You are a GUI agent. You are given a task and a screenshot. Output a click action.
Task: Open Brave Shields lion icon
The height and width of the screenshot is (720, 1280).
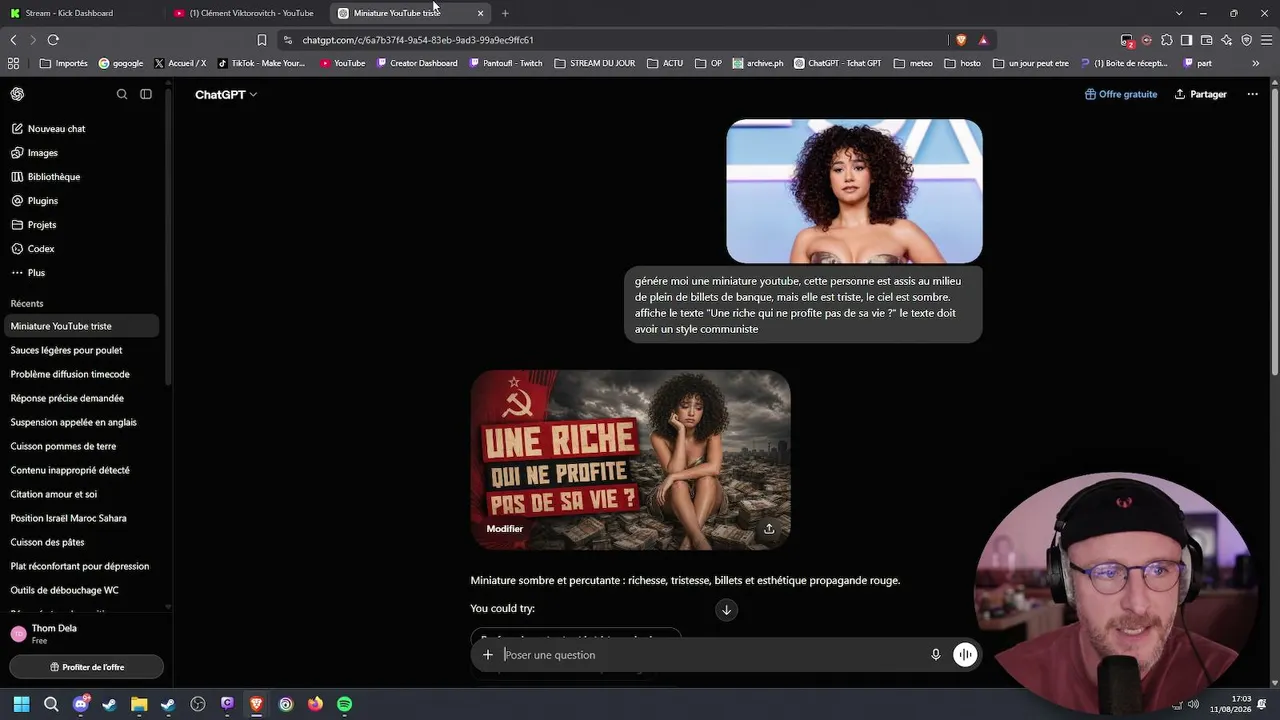961,40
